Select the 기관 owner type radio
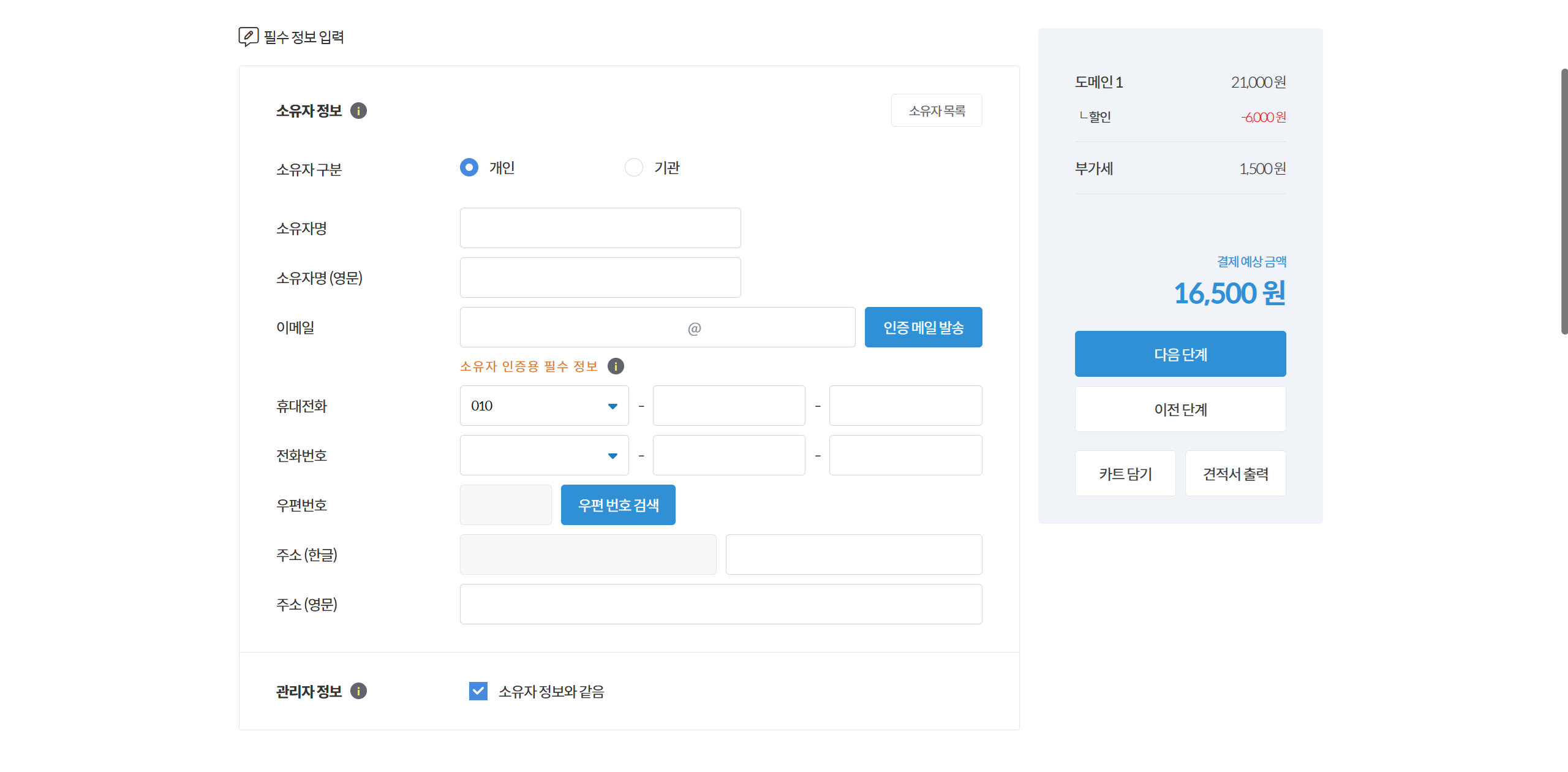Viewport: 1568px width, 772px height. [x=633, y=167]
